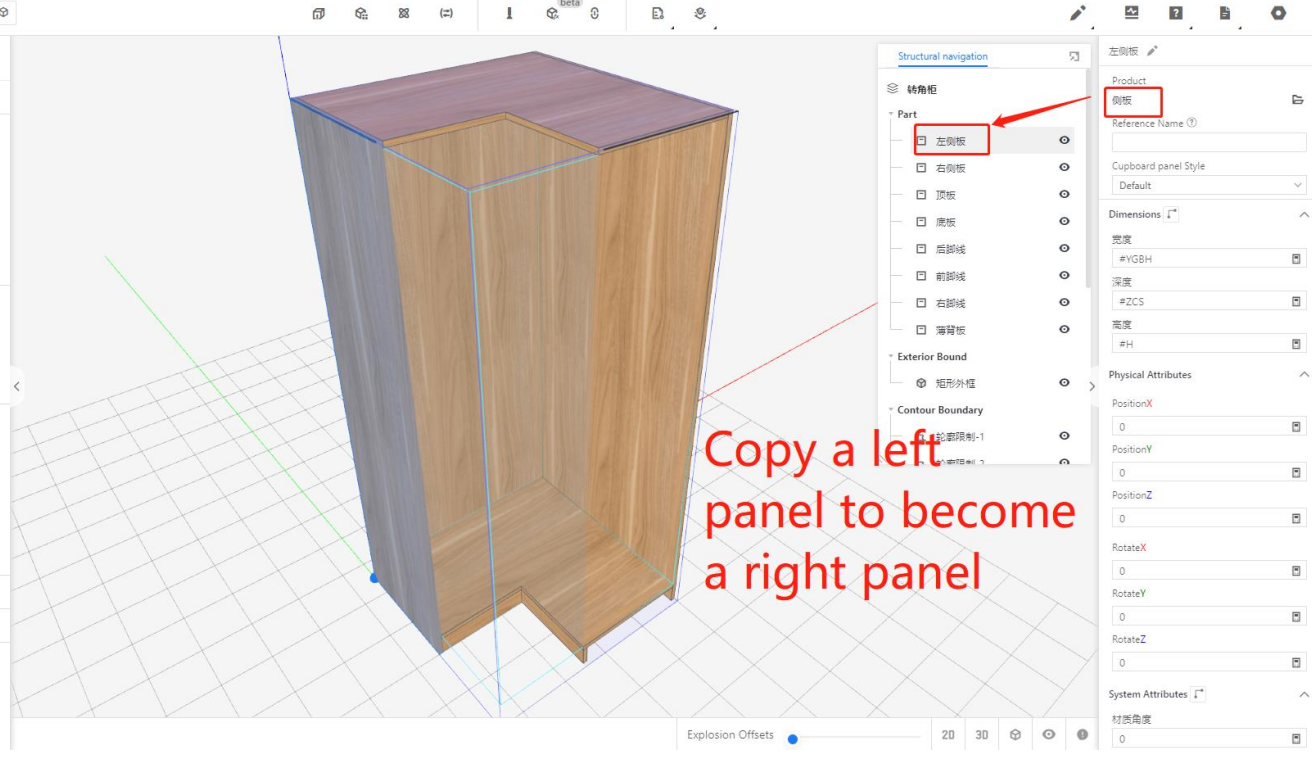This screenshot has height=758, width=1312.
Task: Toggle visibility of 薄背板
Action: click(x=1064, y=330)
